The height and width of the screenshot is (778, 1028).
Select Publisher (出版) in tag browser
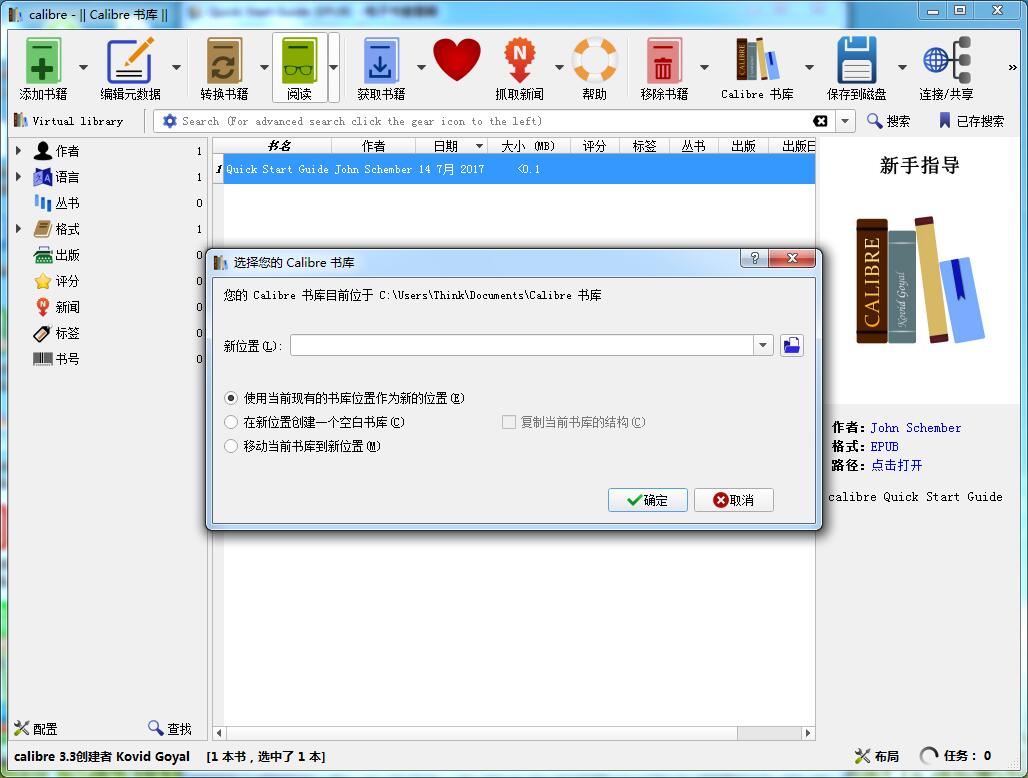[x=67, y=255]
